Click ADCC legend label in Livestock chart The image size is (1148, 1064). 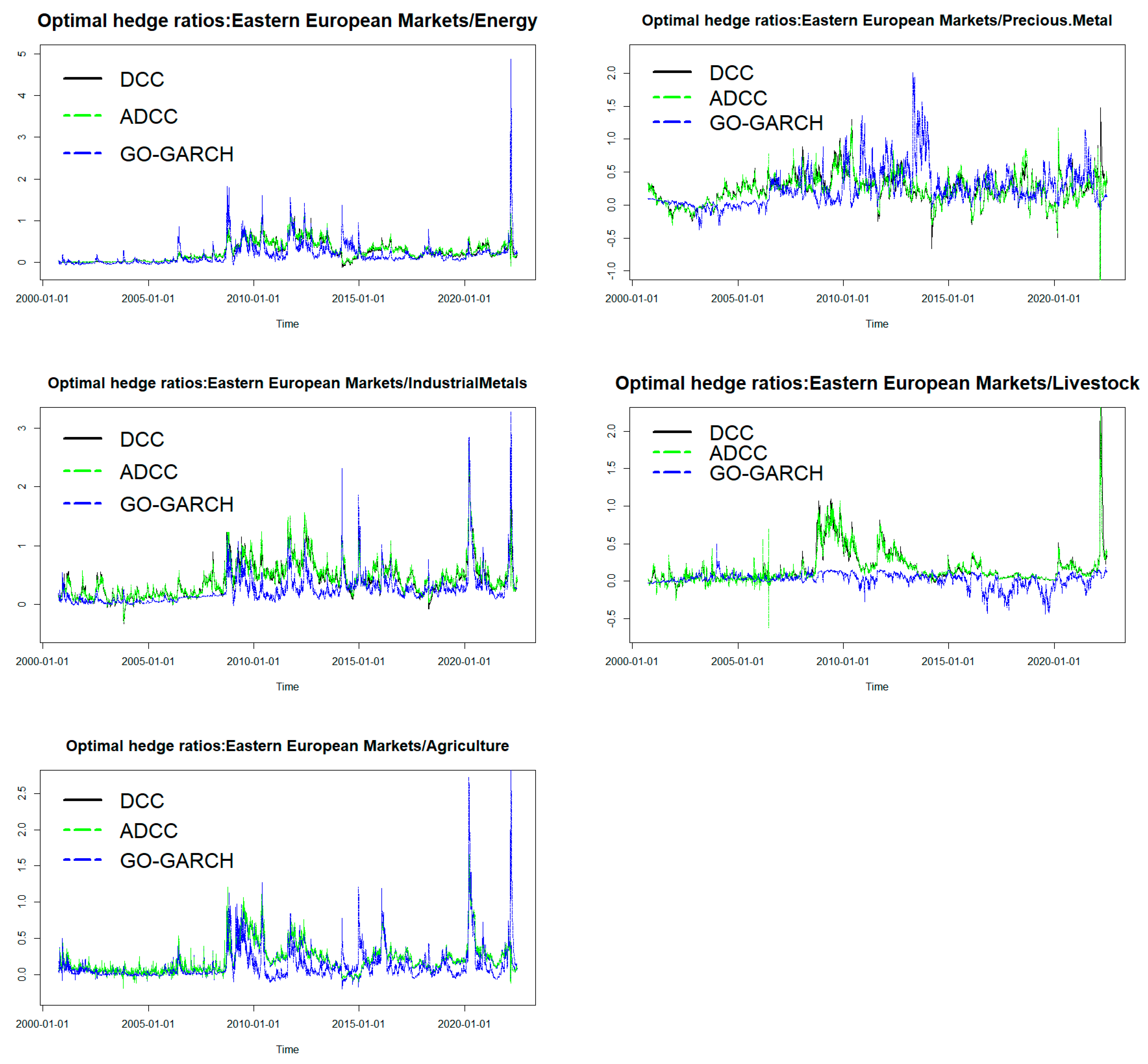pyautogui.click(x=738, y=453)
